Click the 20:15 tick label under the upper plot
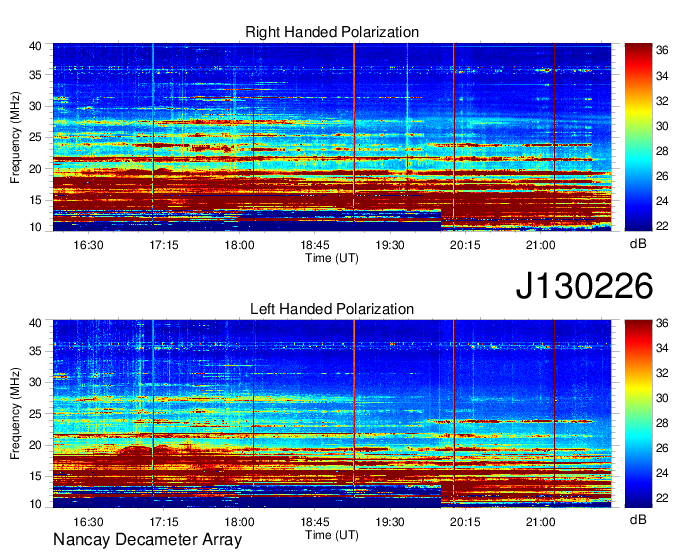The height and width of the screenshot is (552, 680). click(465, 245)
